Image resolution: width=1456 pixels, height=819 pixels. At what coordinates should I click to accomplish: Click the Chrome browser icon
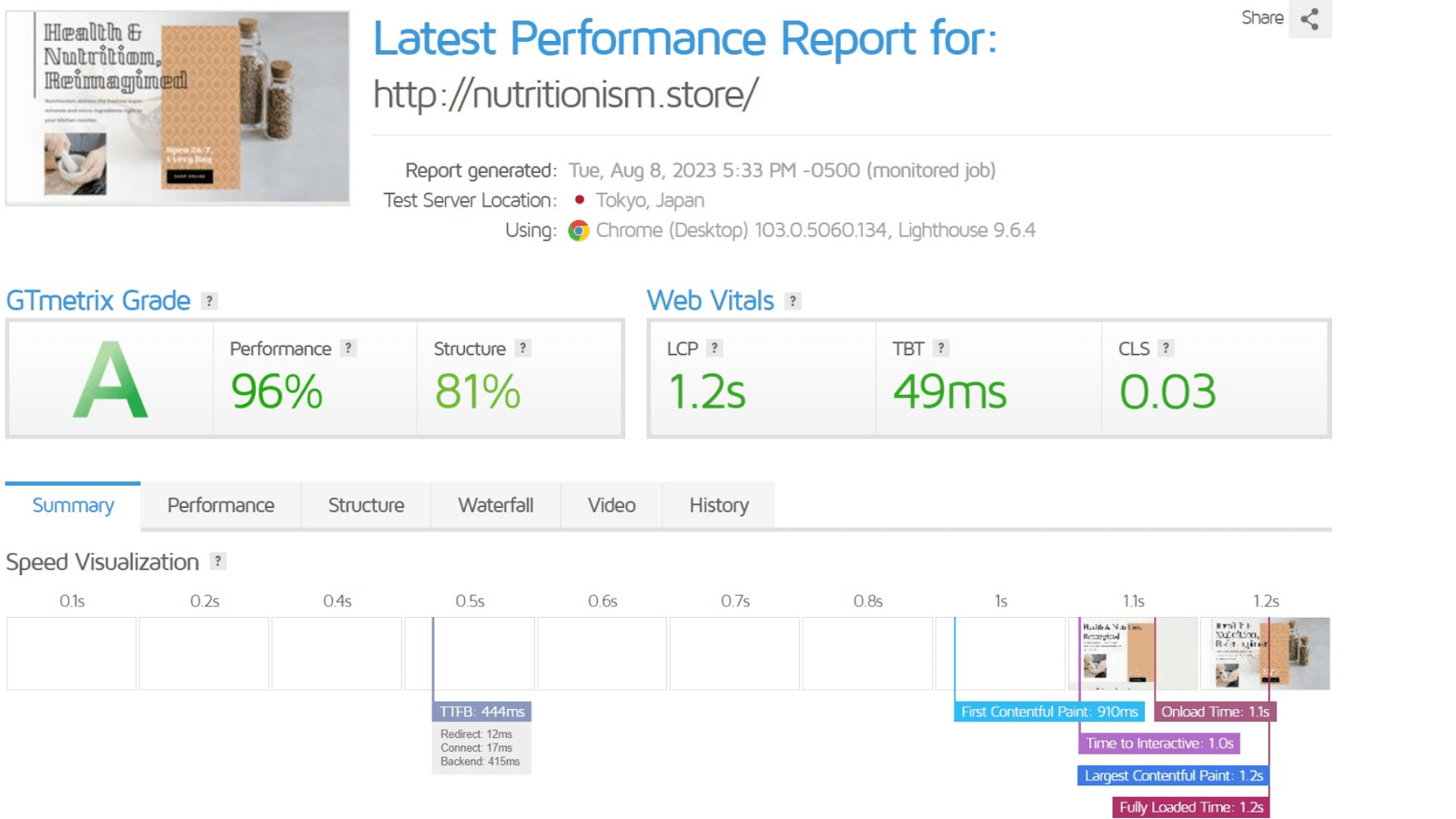(579, 231)
